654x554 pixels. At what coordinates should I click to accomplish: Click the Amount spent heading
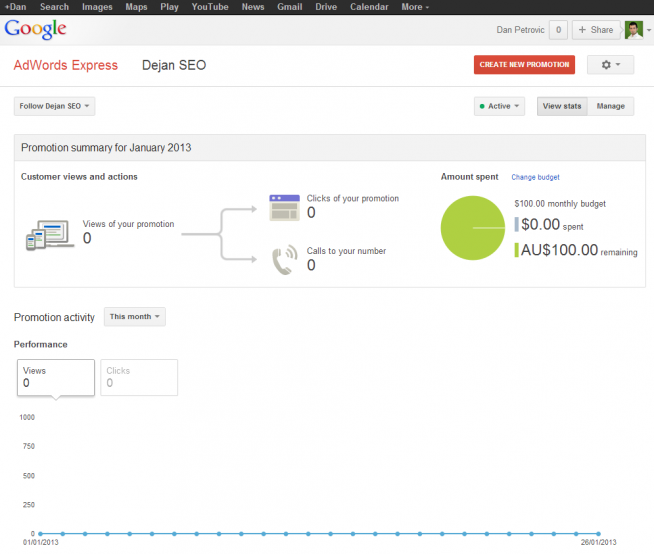(470, 177)
